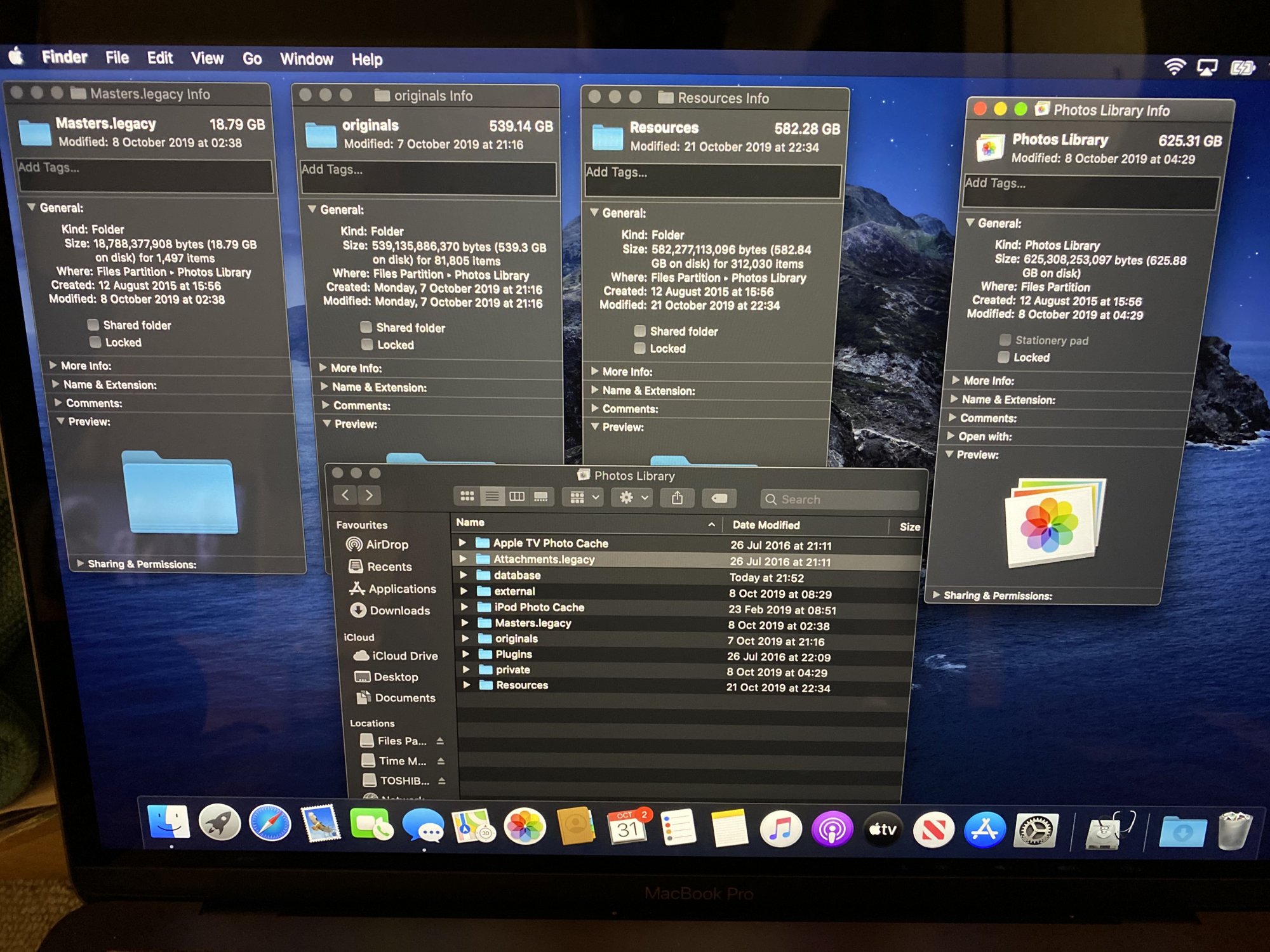
Task: Open App Store from the Dock
Action: click(985, 830)
